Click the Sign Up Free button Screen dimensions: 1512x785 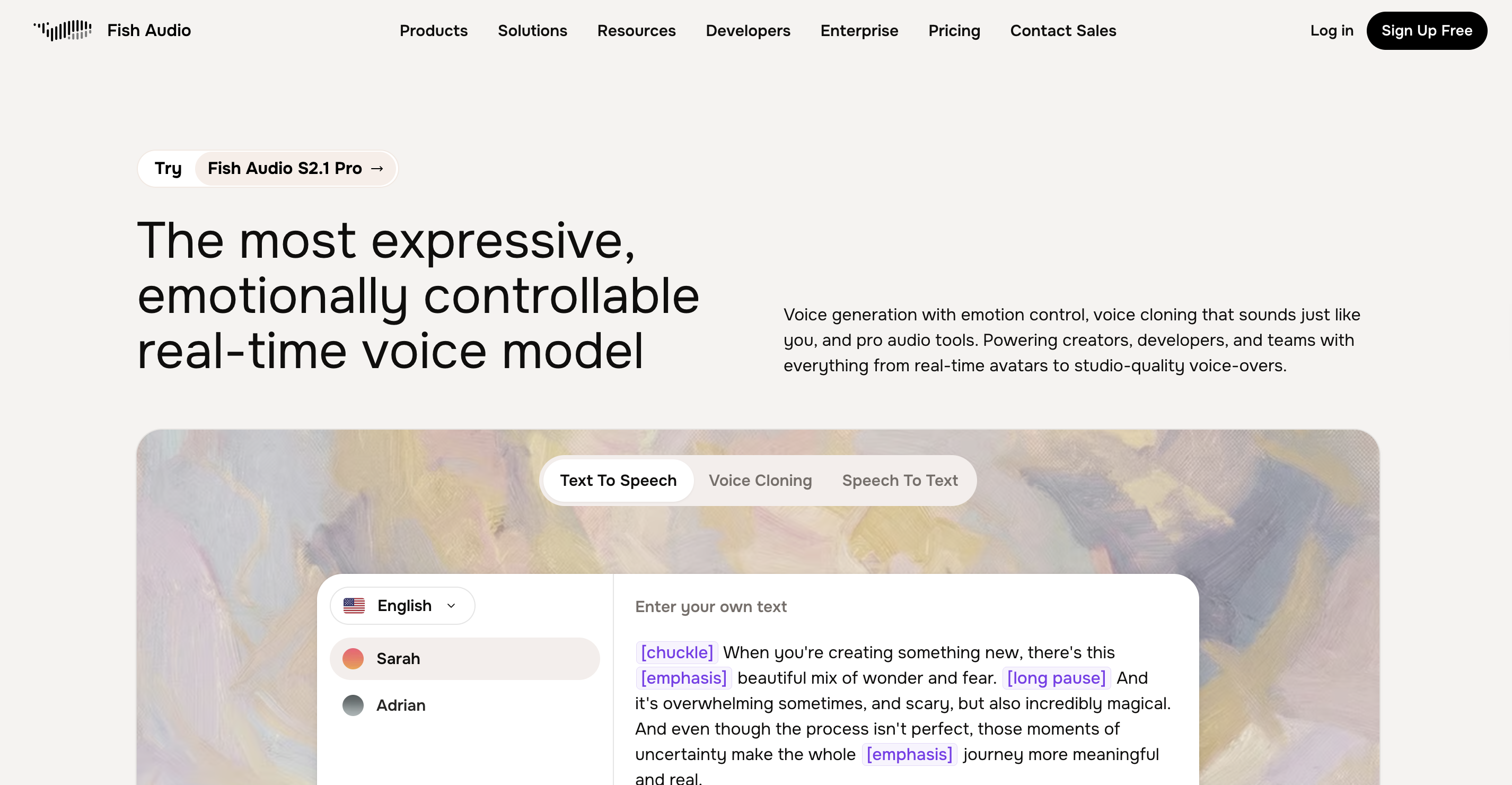click(x=1426, y=31)
